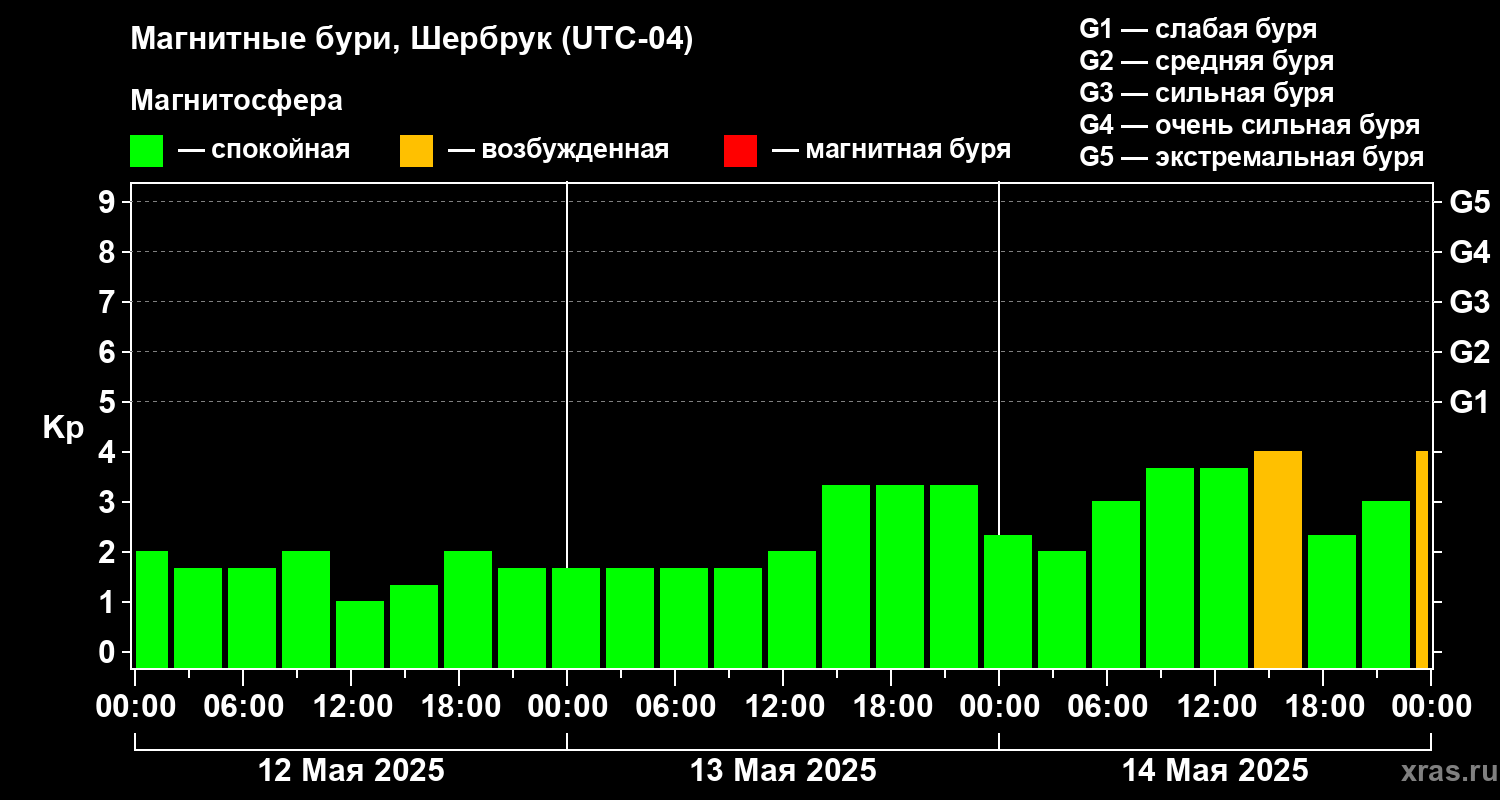This screenshot has width=1500, height=800.
Task: Click the 'G4' label on the right axis
Action: coord(1470,252)
